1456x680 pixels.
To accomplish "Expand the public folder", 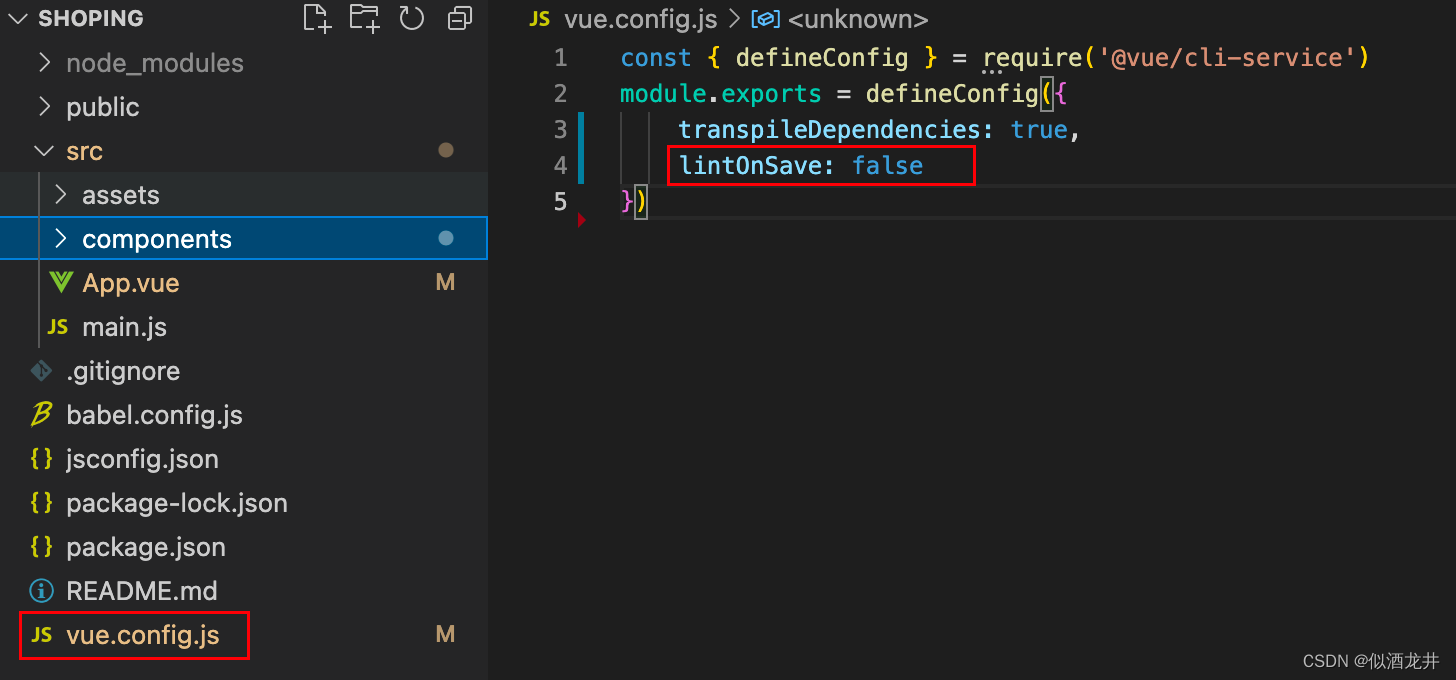I will (44, 106).
